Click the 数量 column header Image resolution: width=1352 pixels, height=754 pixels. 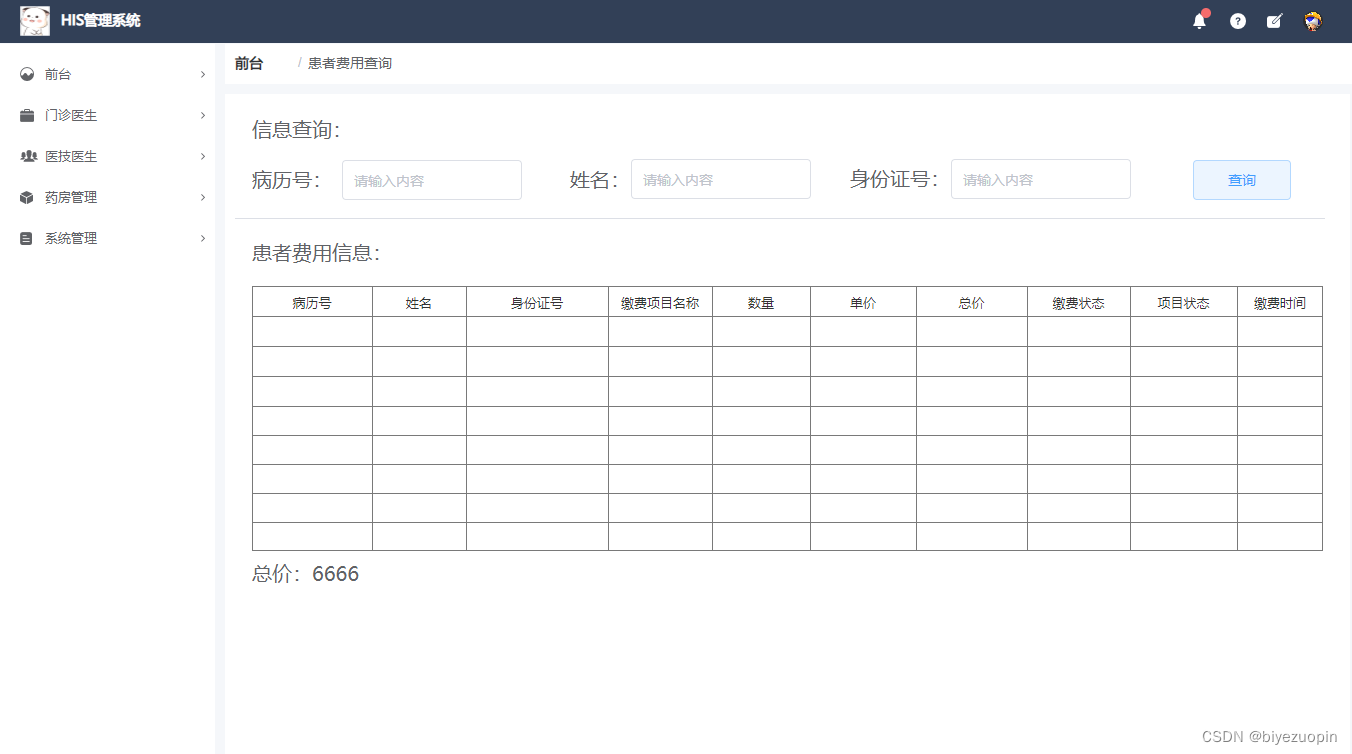[761, 303]
